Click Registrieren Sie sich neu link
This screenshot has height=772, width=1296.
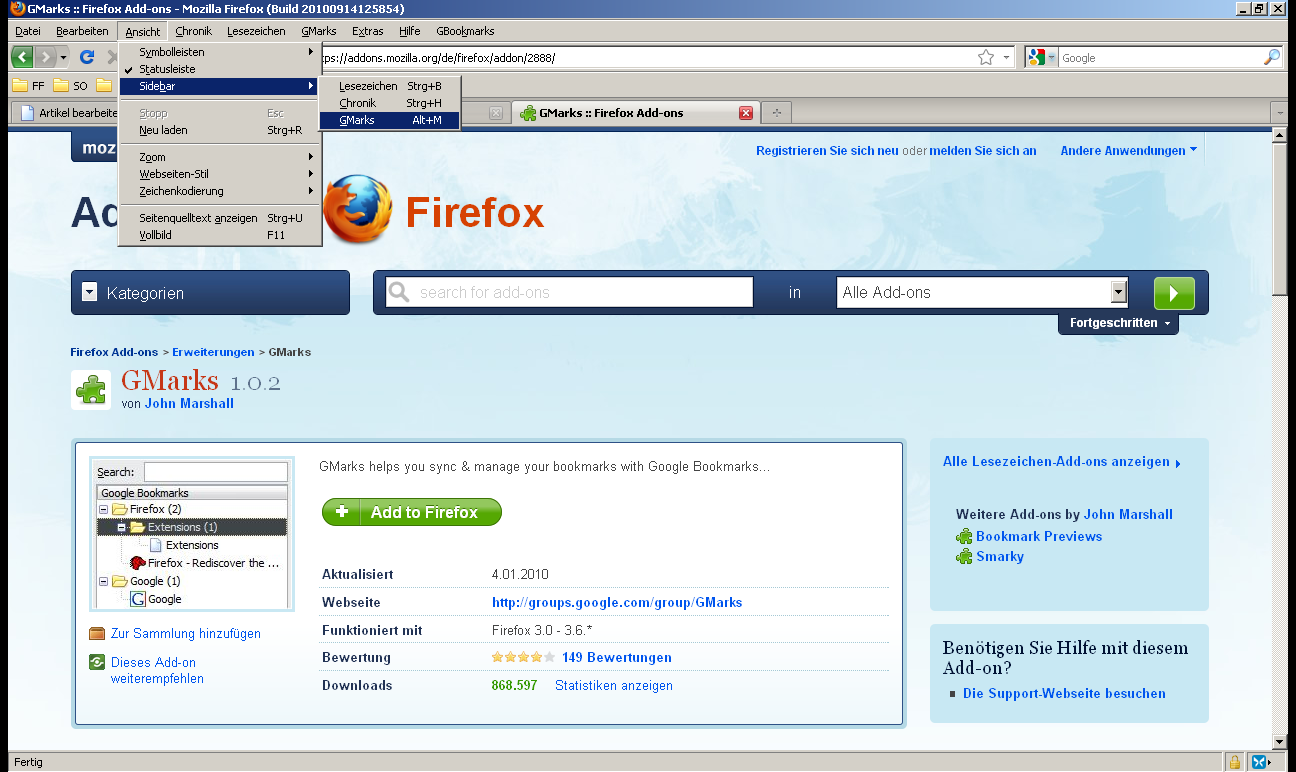827,151
